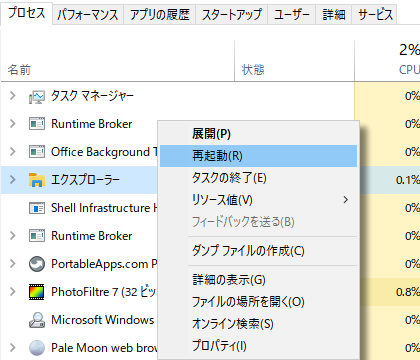The height and width of the screenshot is (360, 420).
Task: Click the Shell Infrastructure Host icon
Action: pos(37,208)
